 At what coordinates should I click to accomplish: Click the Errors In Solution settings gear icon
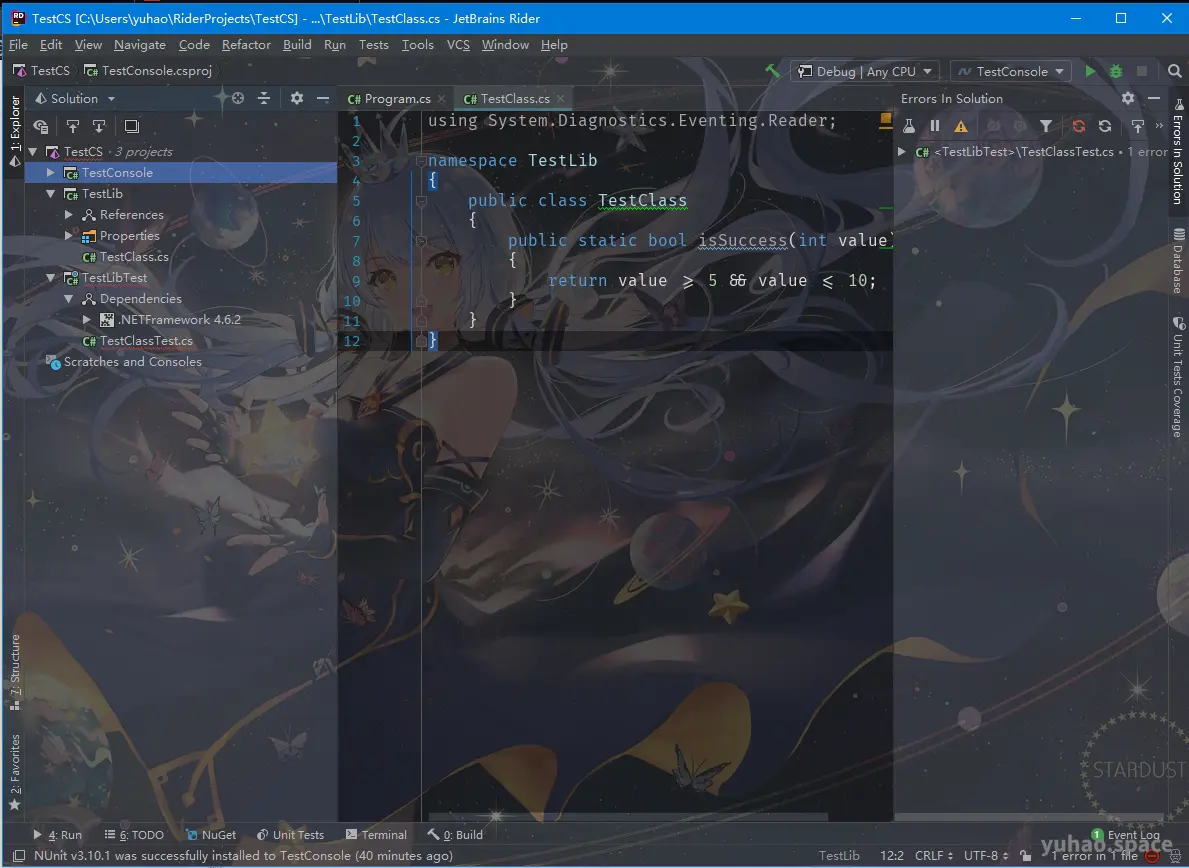(x=1128, y=98)
